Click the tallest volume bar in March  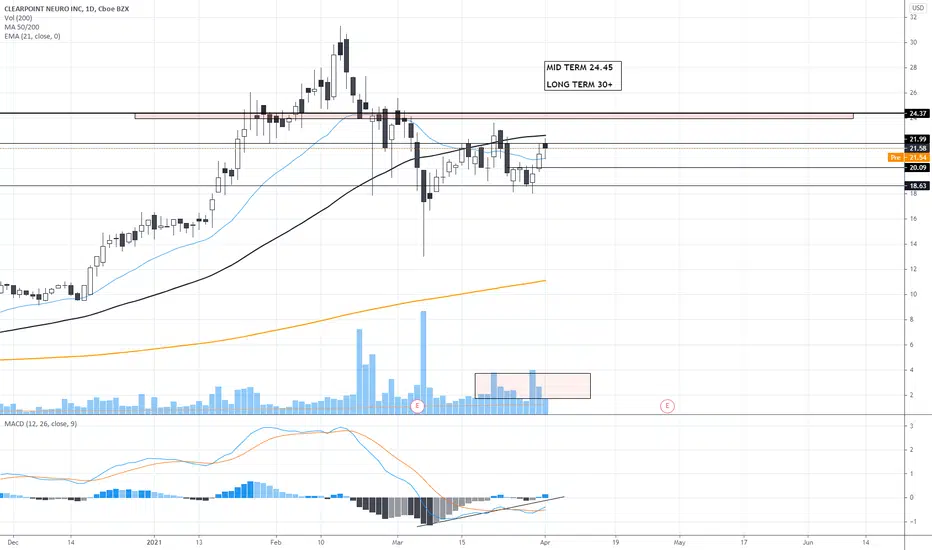pos(423,362)
